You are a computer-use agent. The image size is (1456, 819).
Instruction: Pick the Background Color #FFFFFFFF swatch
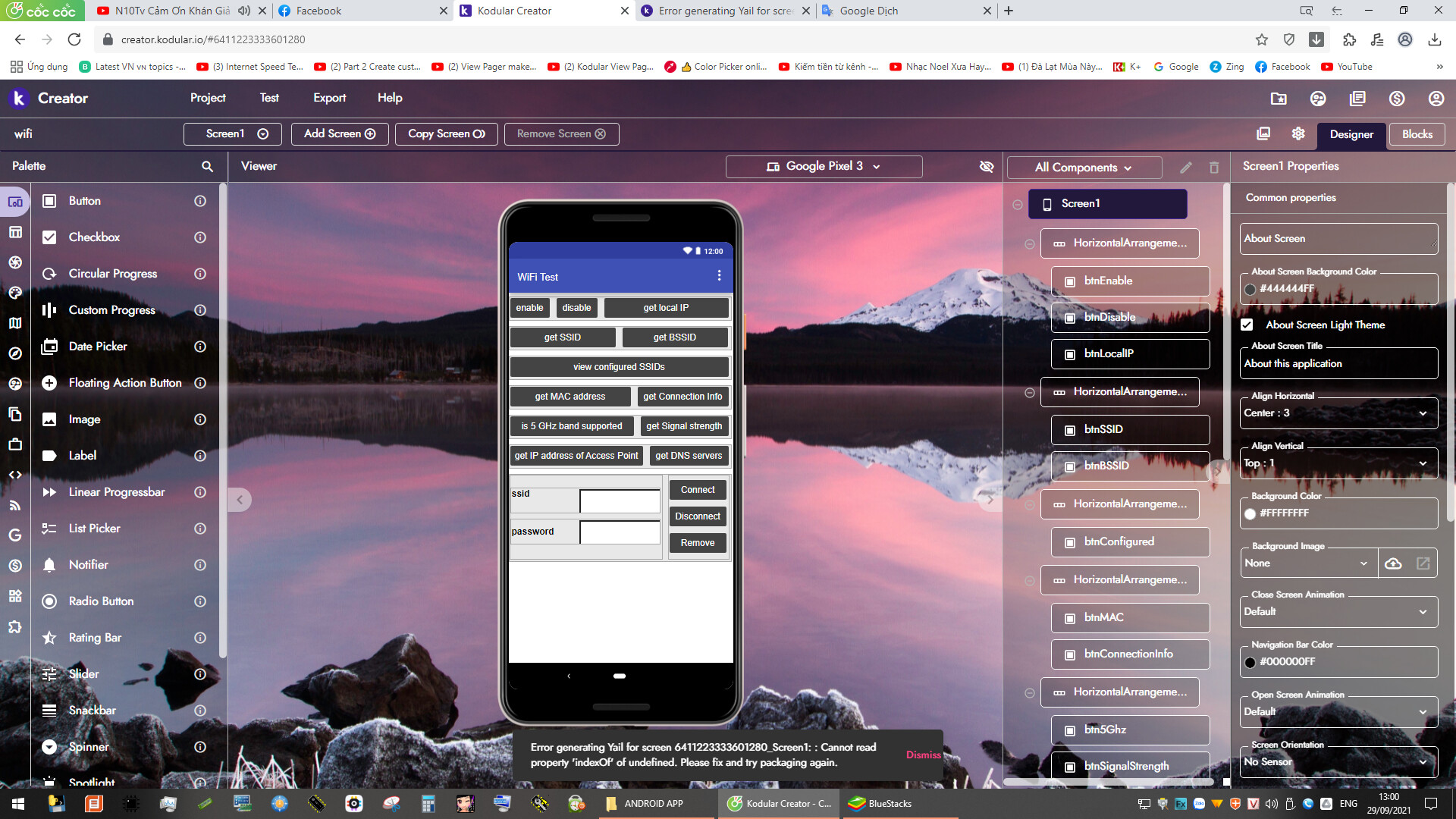point(1250,514)
